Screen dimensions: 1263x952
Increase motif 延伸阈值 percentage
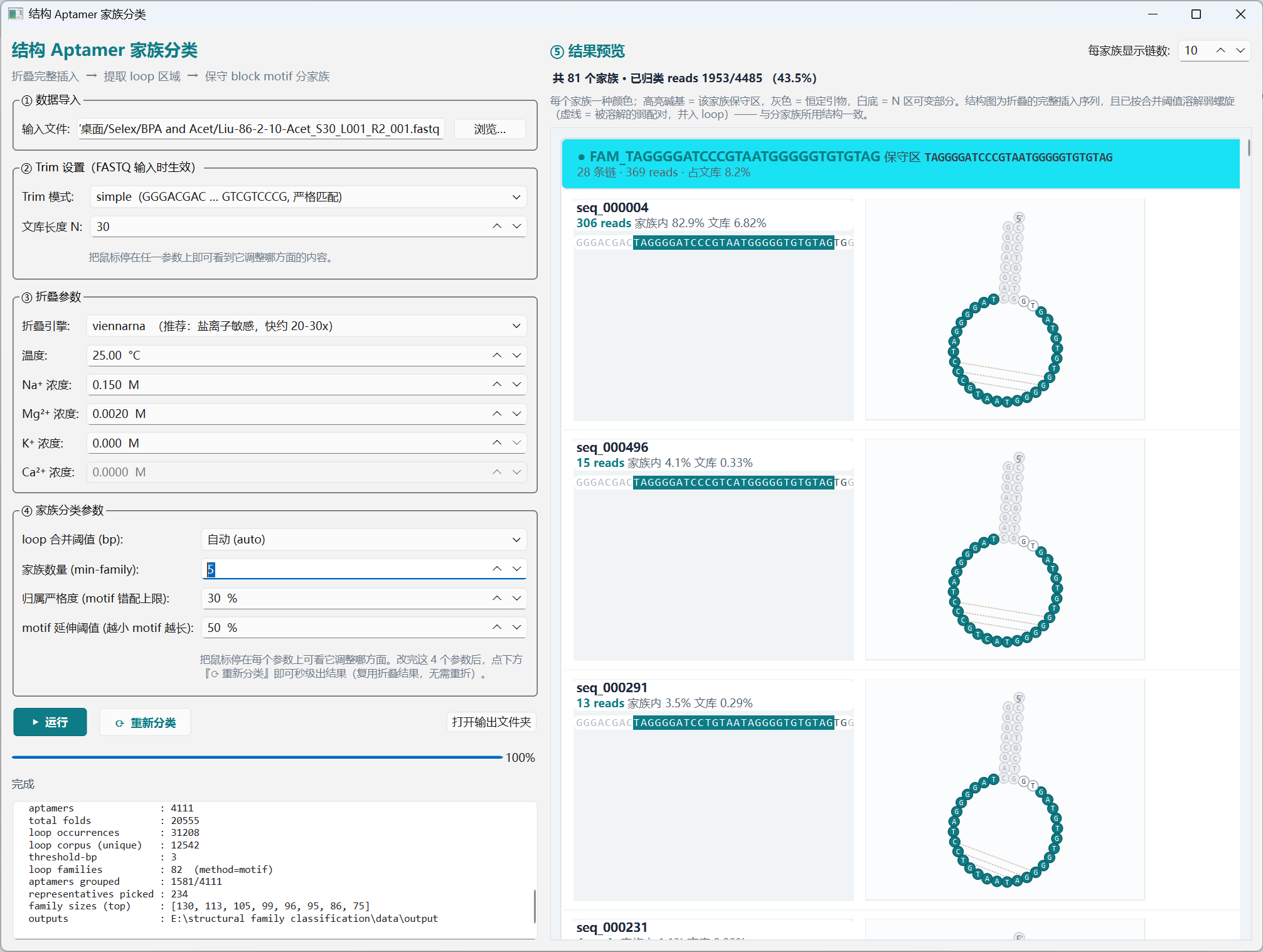click(497, 628)
